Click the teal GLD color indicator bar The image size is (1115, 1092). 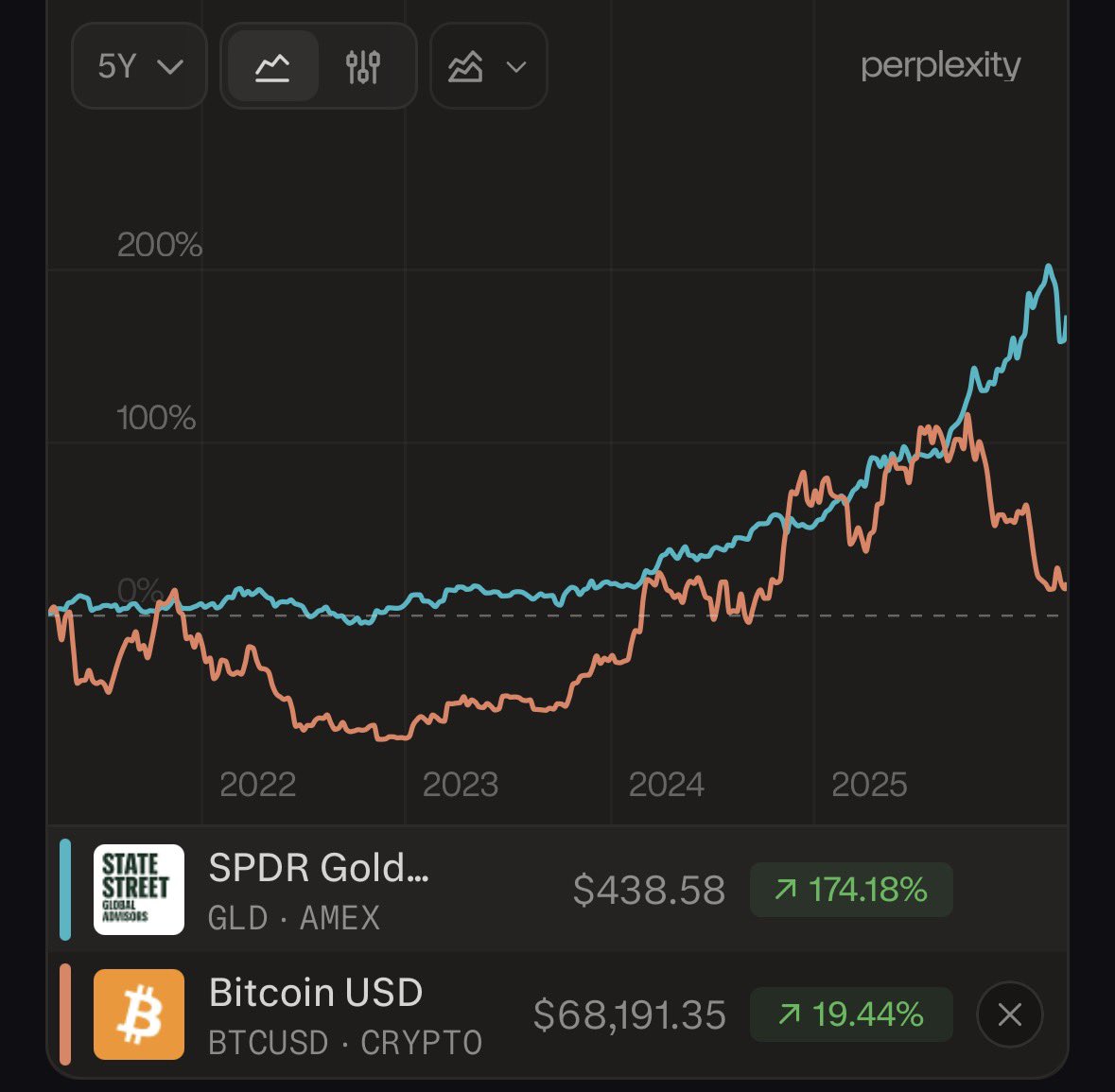click(x=65, y=889)
